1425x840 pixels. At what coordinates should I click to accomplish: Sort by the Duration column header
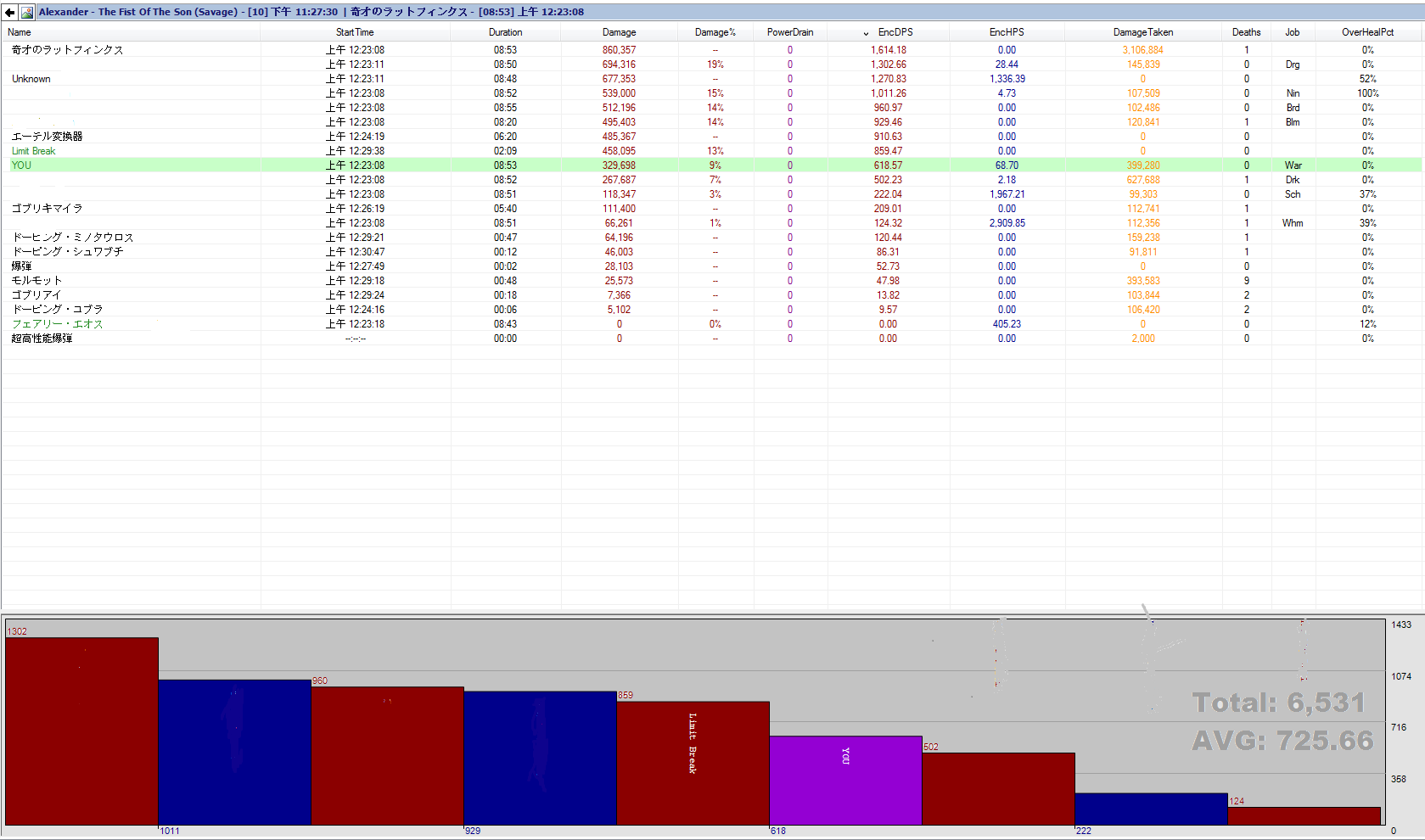(x=505, y=32)
